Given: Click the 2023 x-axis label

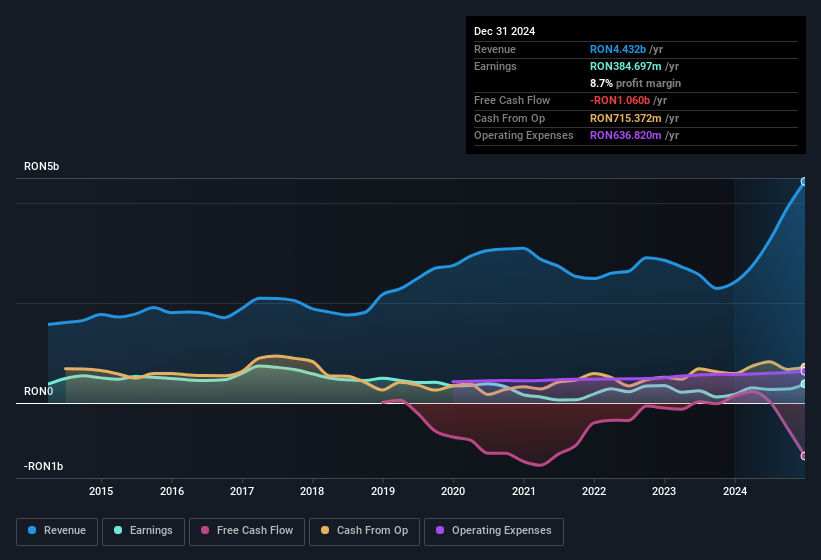Looking at the screenshot, I should click(x=664, y=491).
